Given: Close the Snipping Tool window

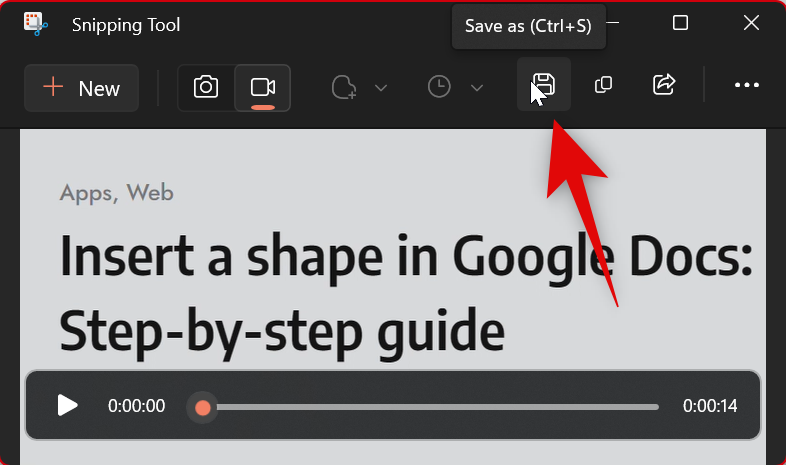Looking at the screenshot, I should 751,23.
